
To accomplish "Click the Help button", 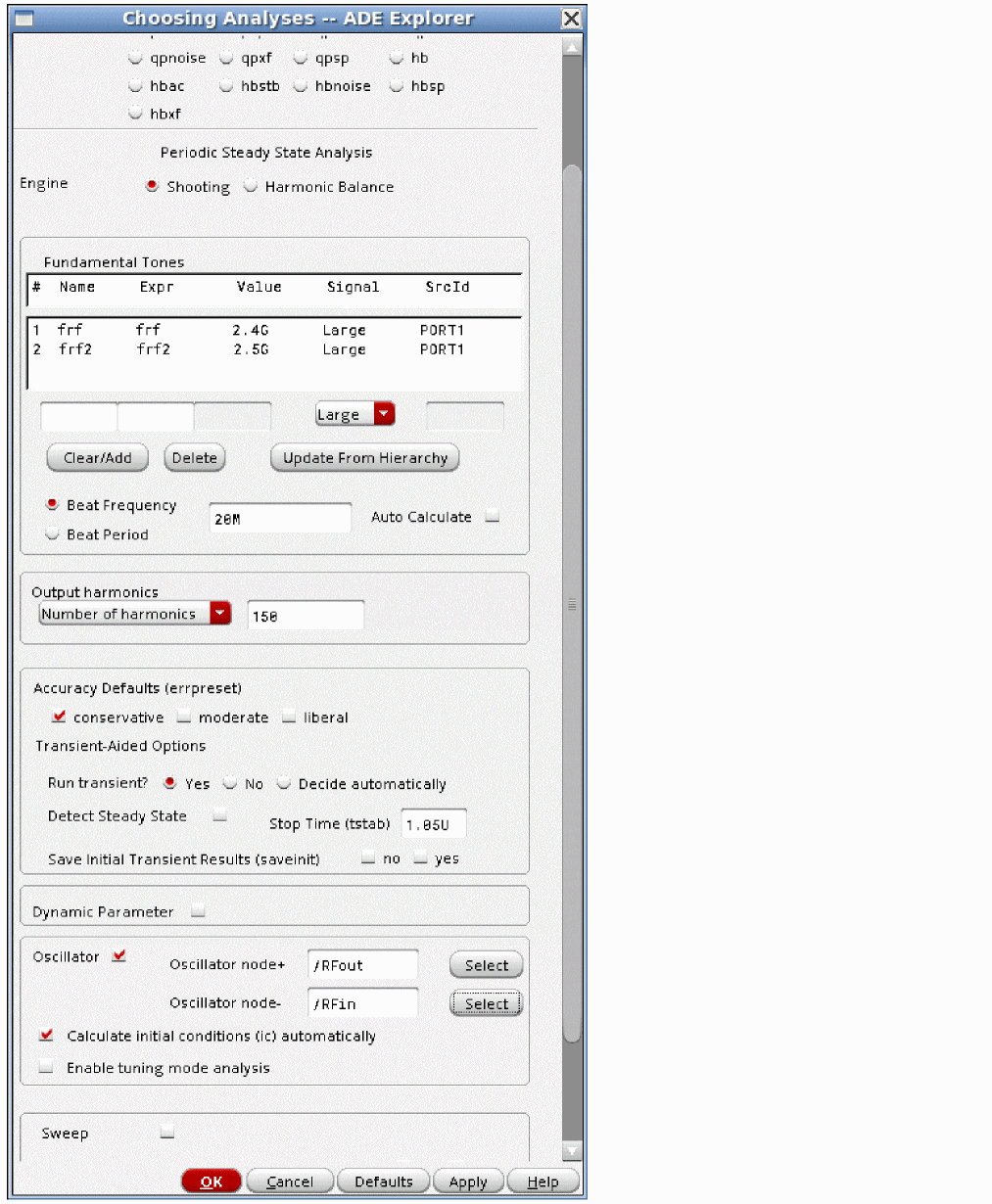I will [x=543, y=1181].
